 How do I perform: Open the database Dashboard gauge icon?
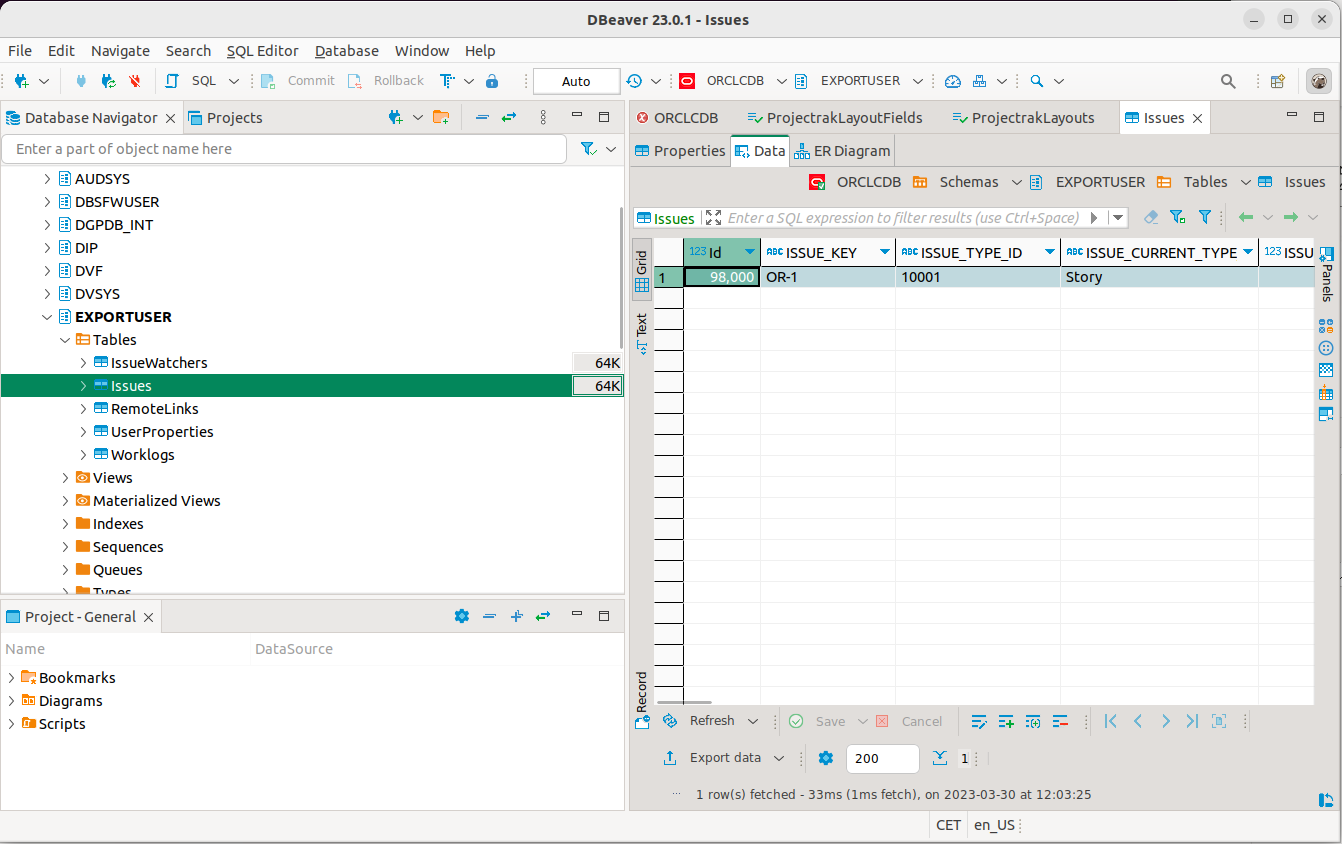click(x=952, y=81)
